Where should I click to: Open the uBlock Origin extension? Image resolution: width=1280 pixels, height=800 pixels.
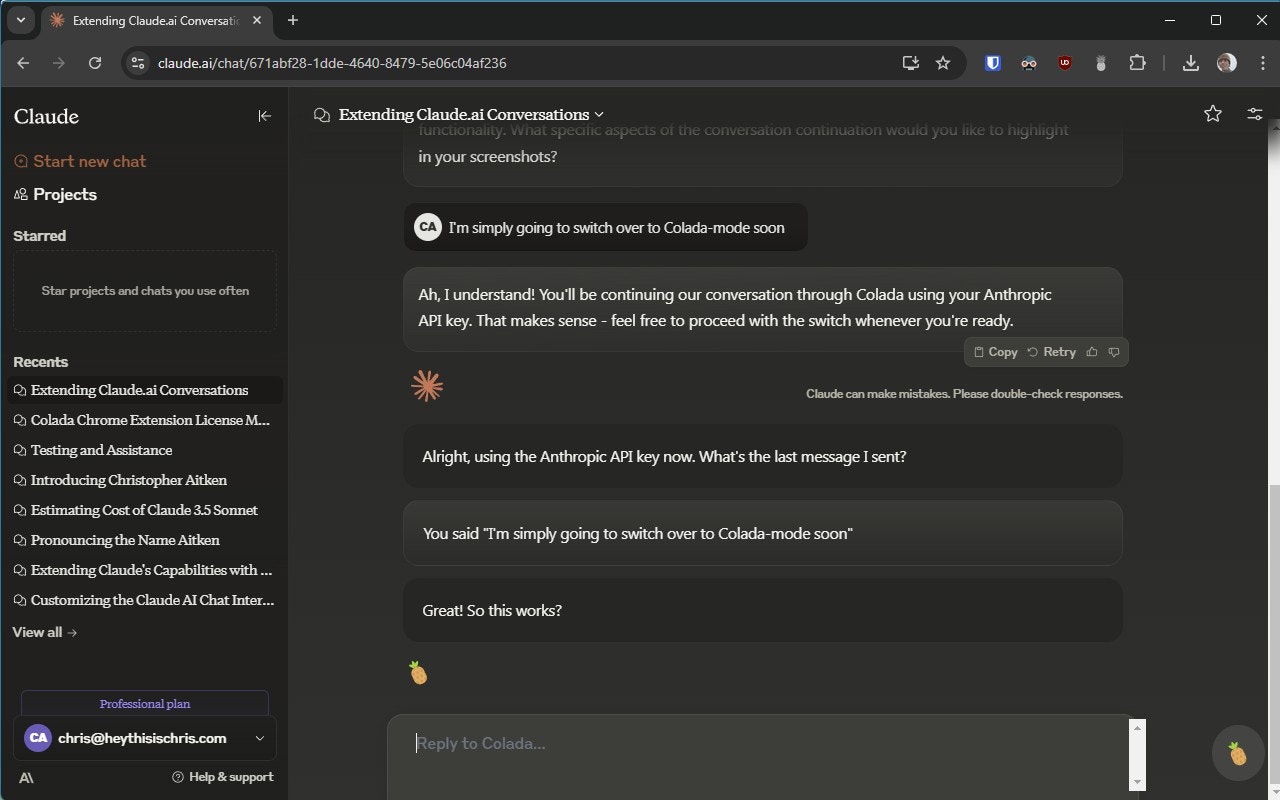1065,63
